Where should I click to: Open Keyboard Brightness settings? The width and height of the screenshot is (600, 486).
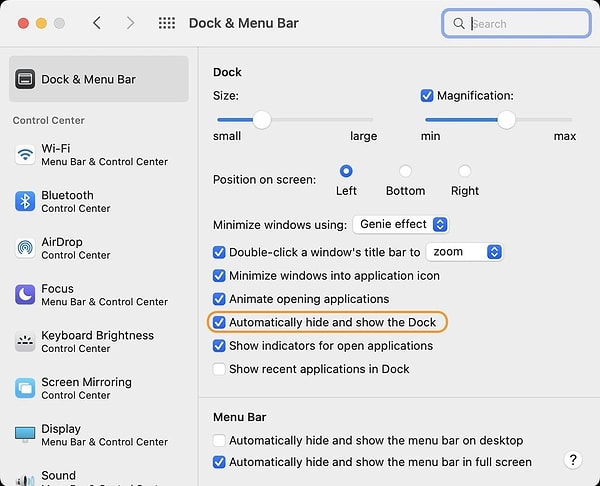point(99,341)
